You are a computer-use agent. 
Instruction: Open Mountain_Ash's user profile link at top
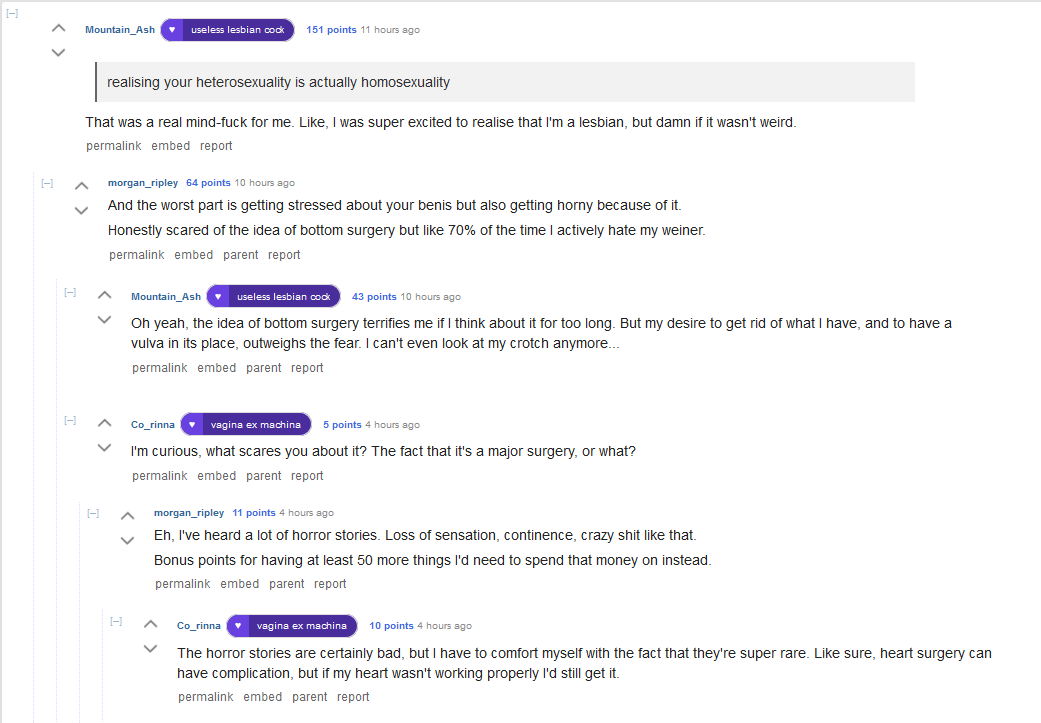120,30
